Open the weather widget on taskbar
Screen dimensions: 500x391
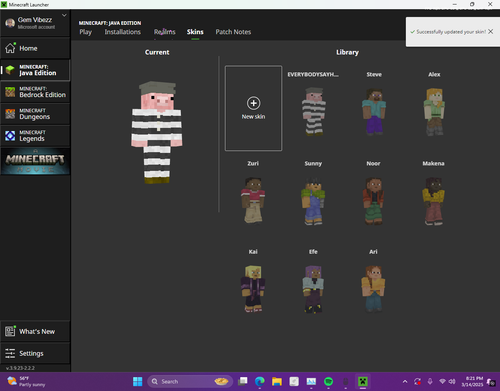(26, 381)
